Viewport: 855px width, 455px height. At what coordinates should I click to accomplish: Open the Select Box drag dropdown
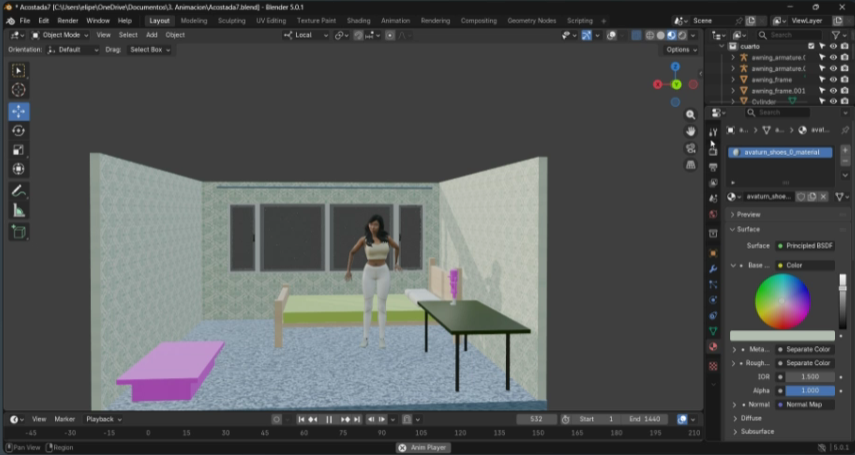(x=150, y=49)
